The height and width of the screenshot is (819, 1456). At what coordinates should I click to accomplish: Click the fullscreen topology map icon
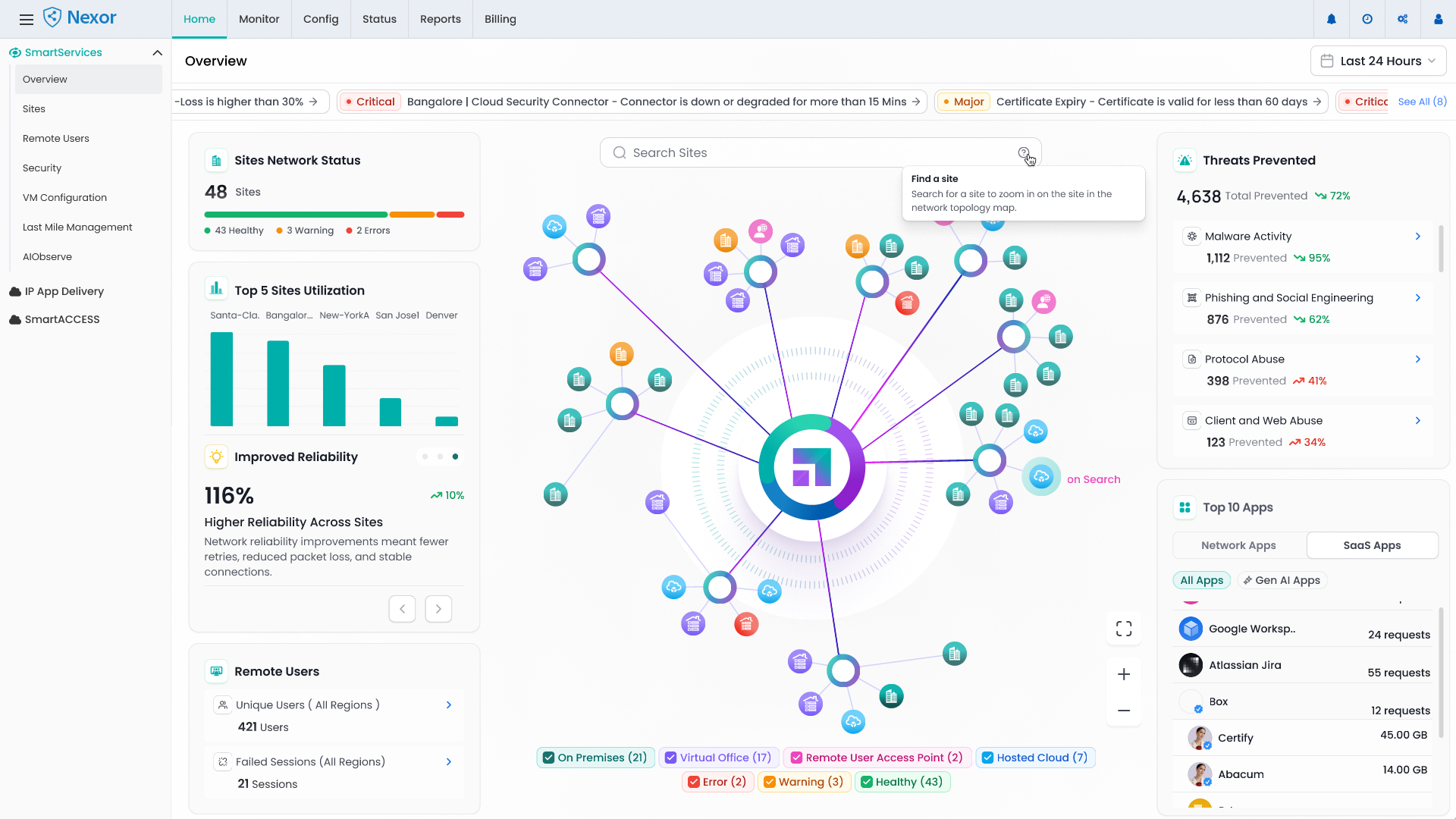pyautogui.click(x=1124, y=629)
